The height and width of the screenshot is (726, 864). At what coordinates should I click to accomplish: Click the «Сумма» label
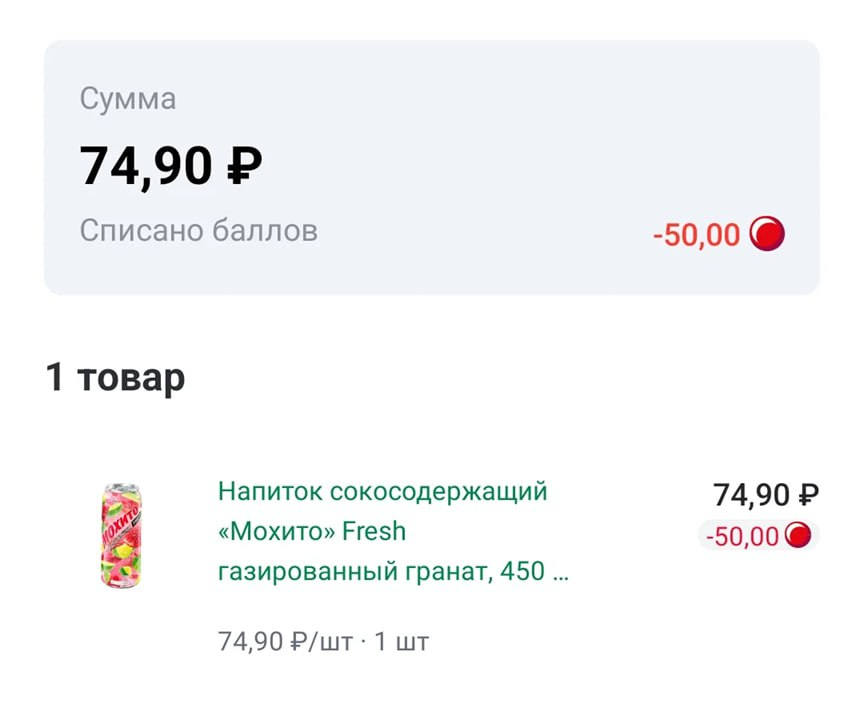point(128,99)
